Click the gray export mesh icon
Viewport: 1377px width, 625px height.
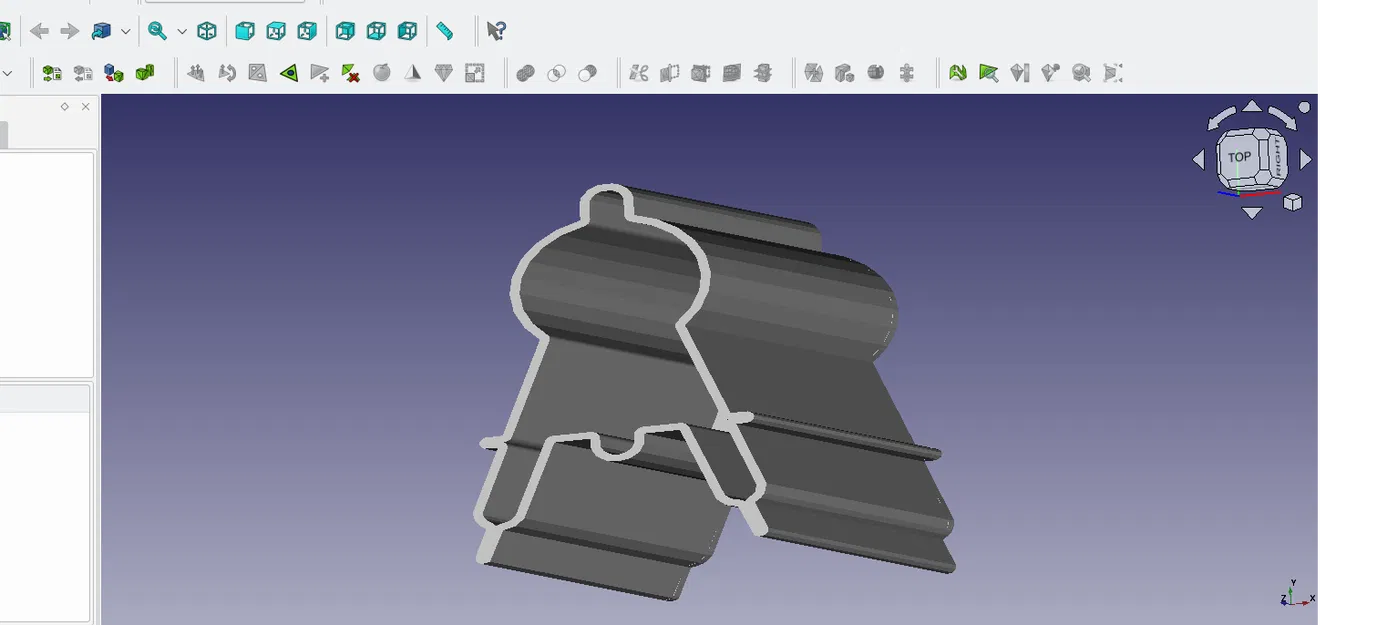tap(83, 73)
